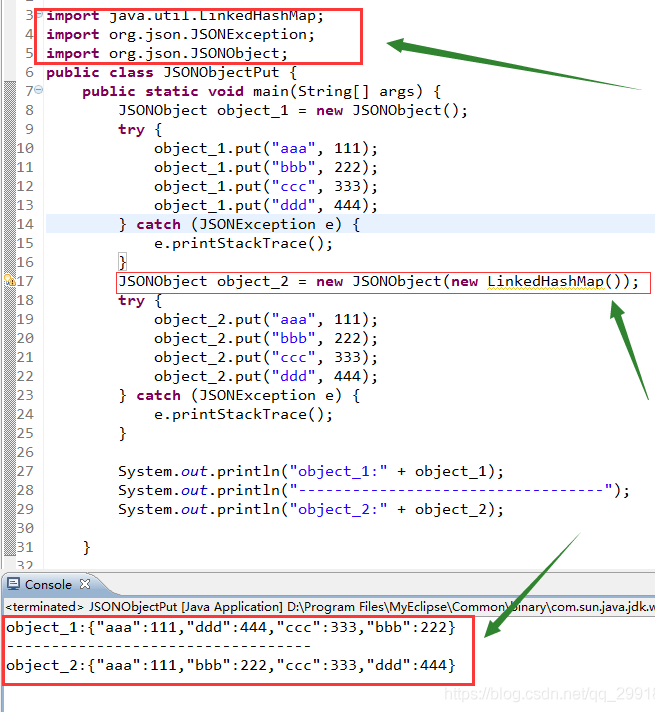The width and height of the screenshot is (655, 712).
Task: Select line object_1.put("ddd", 444);
Action: point(266,206)
